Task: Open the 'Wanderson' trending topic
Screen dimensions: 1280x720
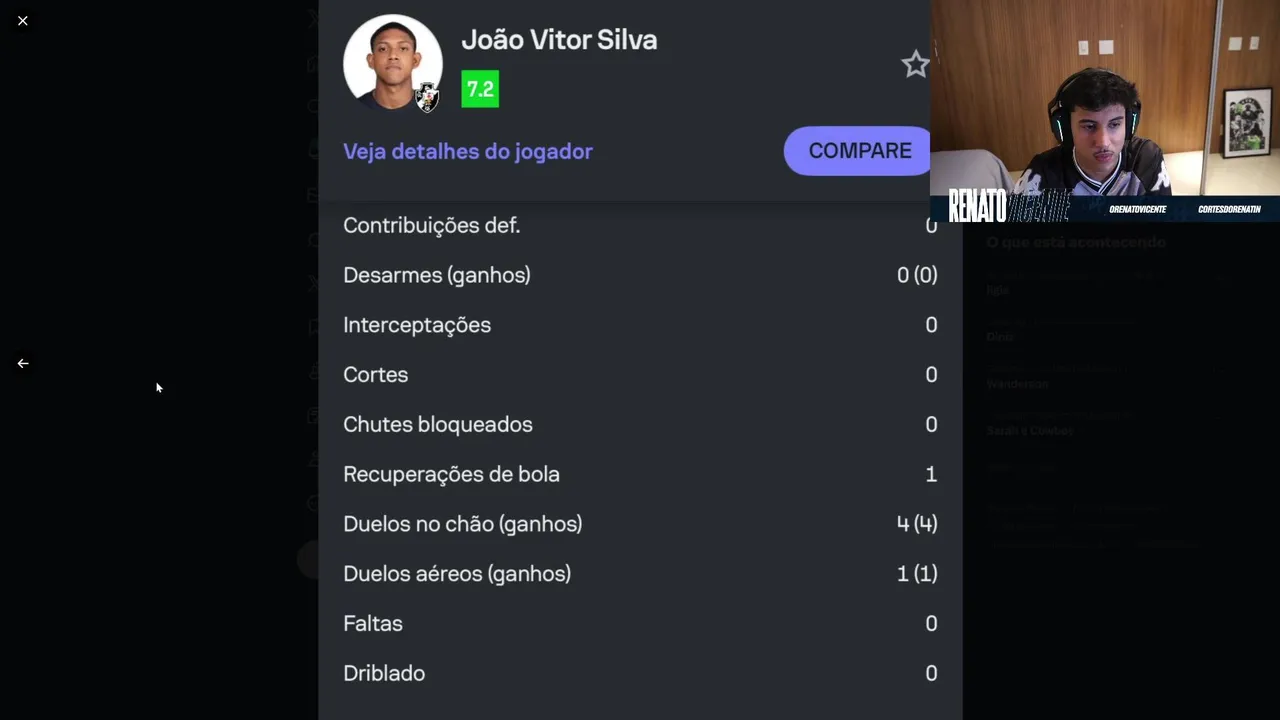Action: [x=1017, y=384]
